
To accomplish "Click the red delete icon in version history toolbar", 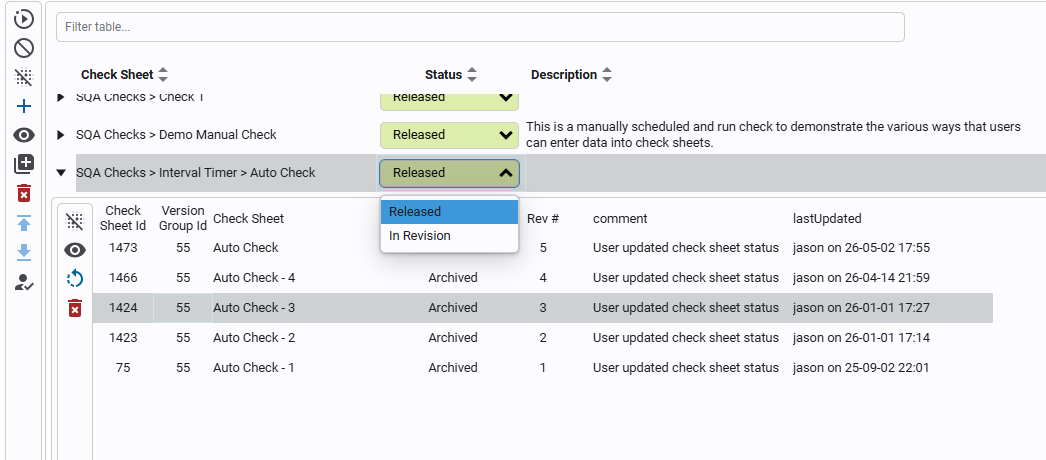I will pyautogui.click(x=75, y=308).
